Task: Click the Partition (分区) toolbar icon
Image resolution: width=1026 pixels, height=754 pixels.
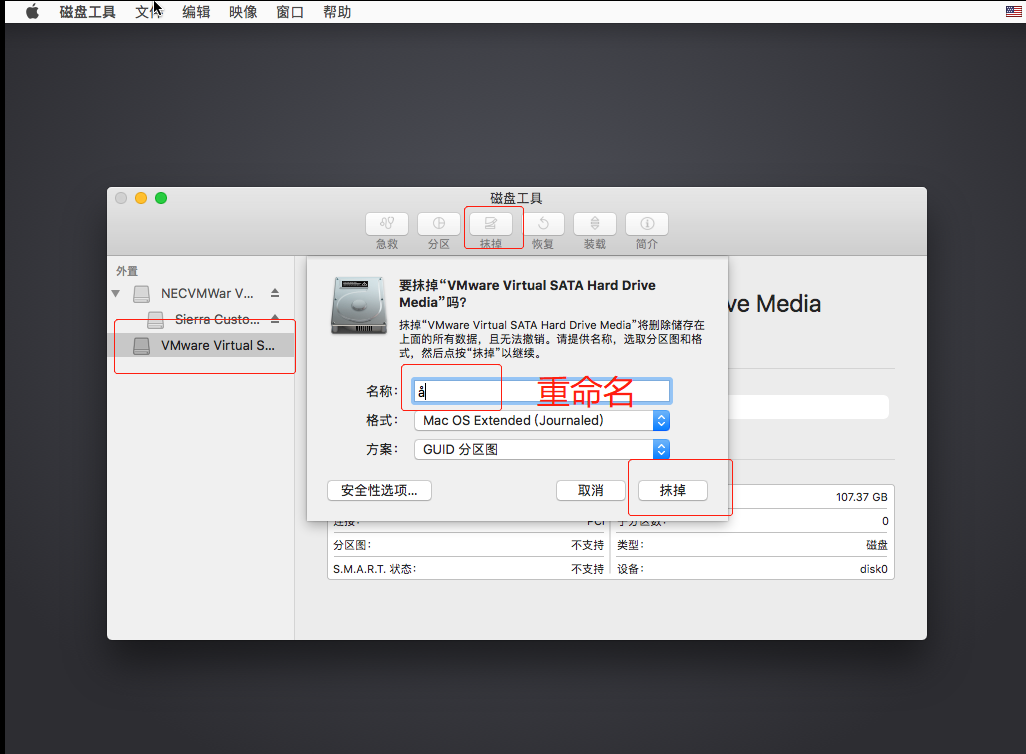Action: click(x=438, y=224)
